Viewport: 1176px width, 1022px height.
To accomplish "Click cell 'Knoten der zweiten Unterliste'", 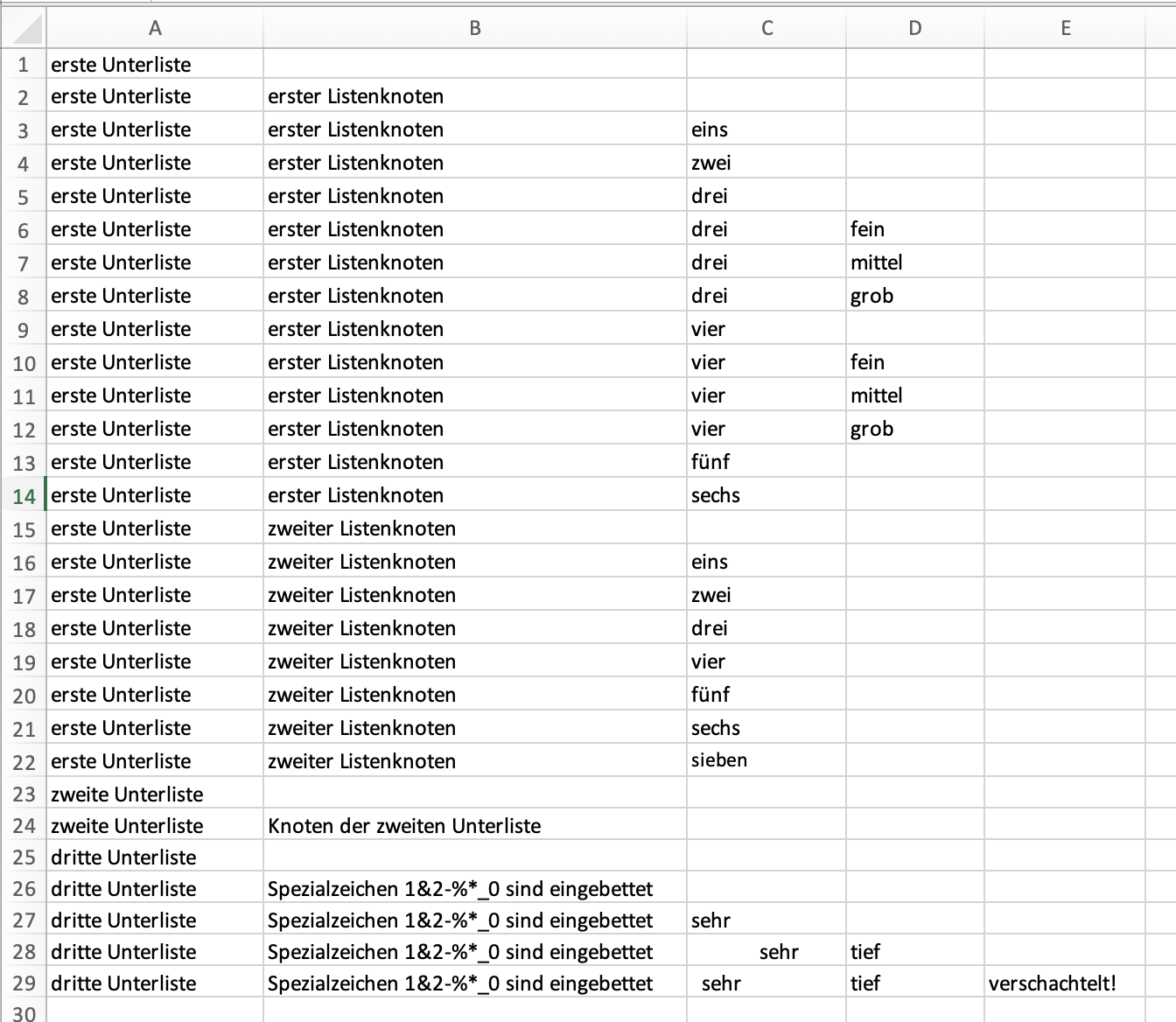I will [x=475, y=825].
